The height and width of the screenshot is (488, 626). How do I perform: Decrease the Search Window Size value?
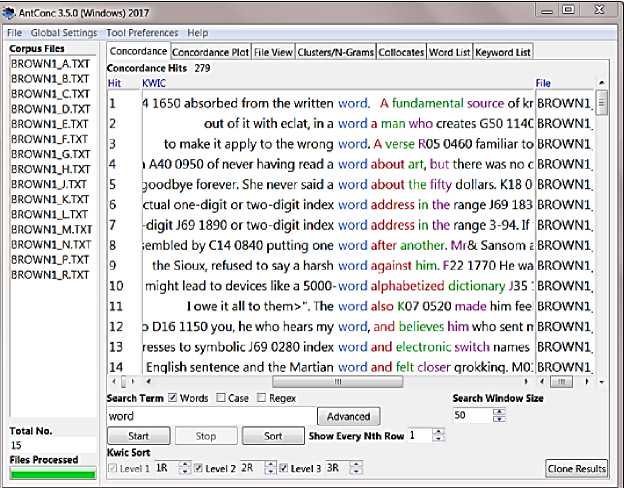[499, 419]
